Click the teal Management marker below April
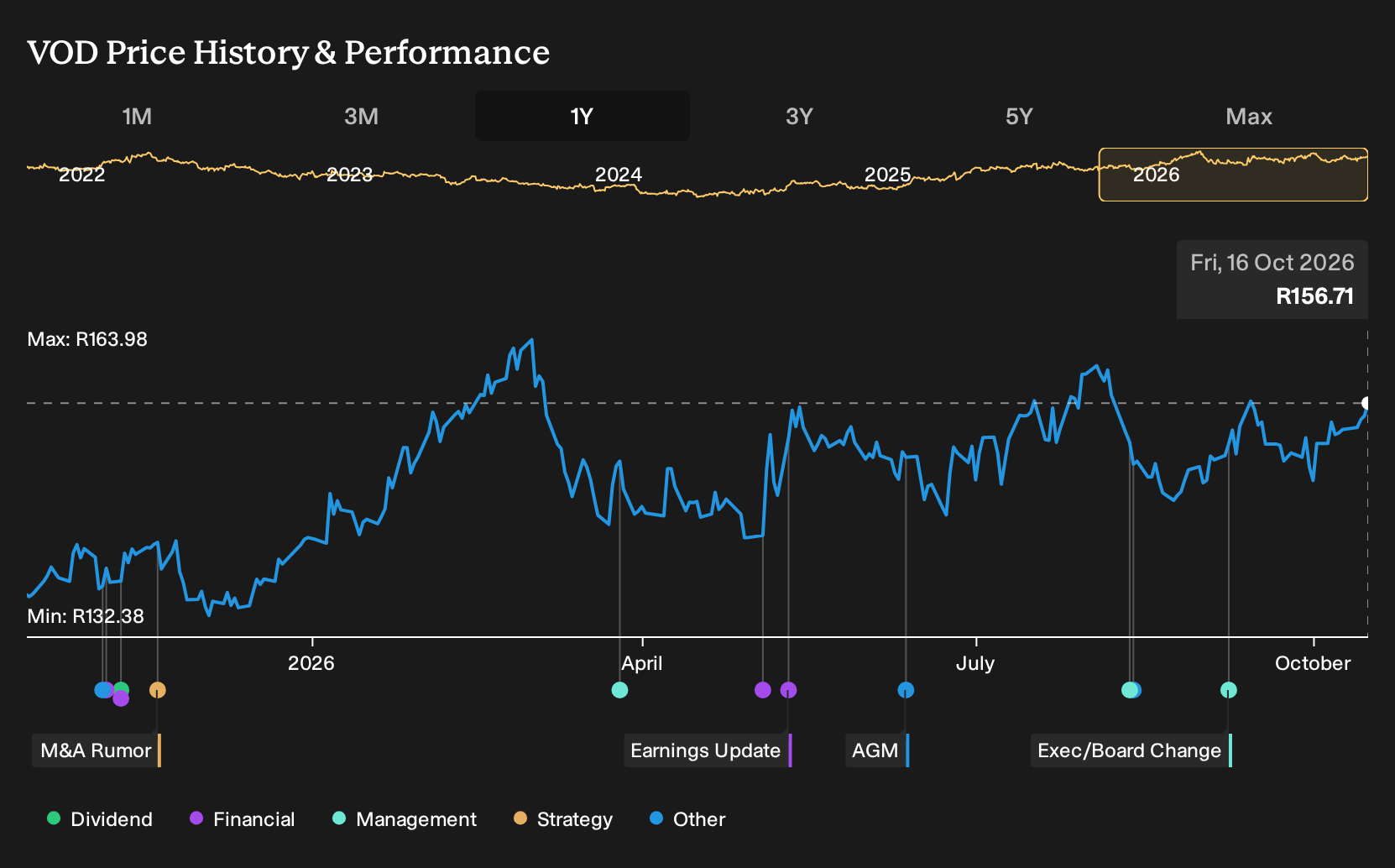The image size is (1395, 868). 619,690
